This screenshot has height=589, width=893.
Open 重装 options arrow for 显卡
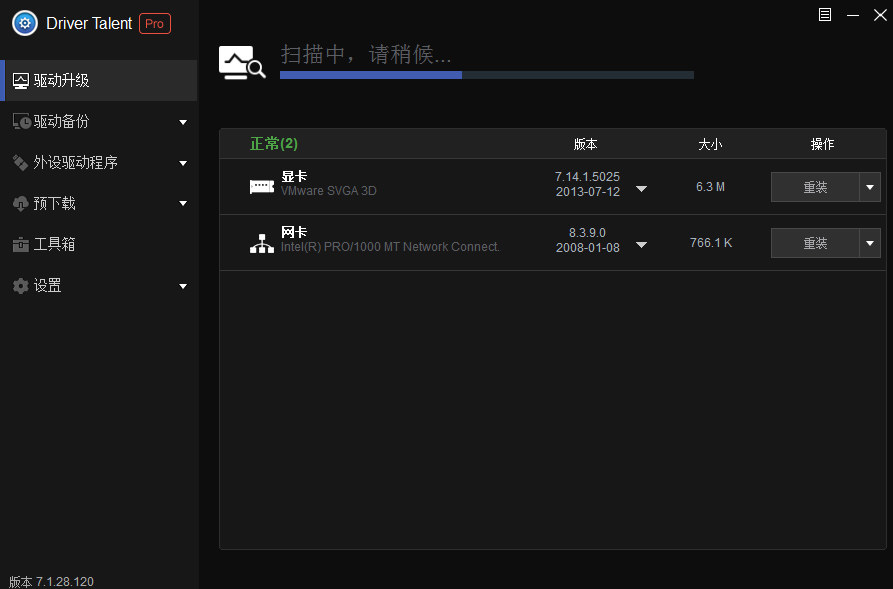coord(870,187)
